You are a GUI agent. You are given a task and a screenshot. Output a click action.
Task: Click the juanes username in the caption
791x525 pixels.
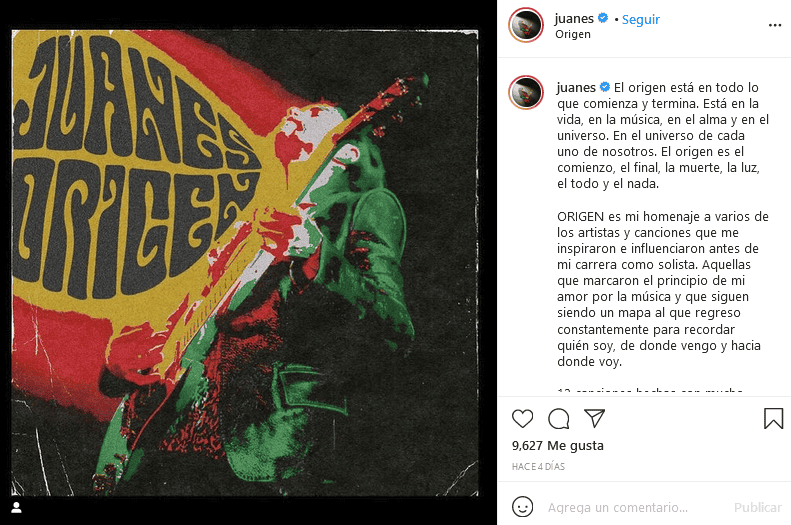(576, 87)
